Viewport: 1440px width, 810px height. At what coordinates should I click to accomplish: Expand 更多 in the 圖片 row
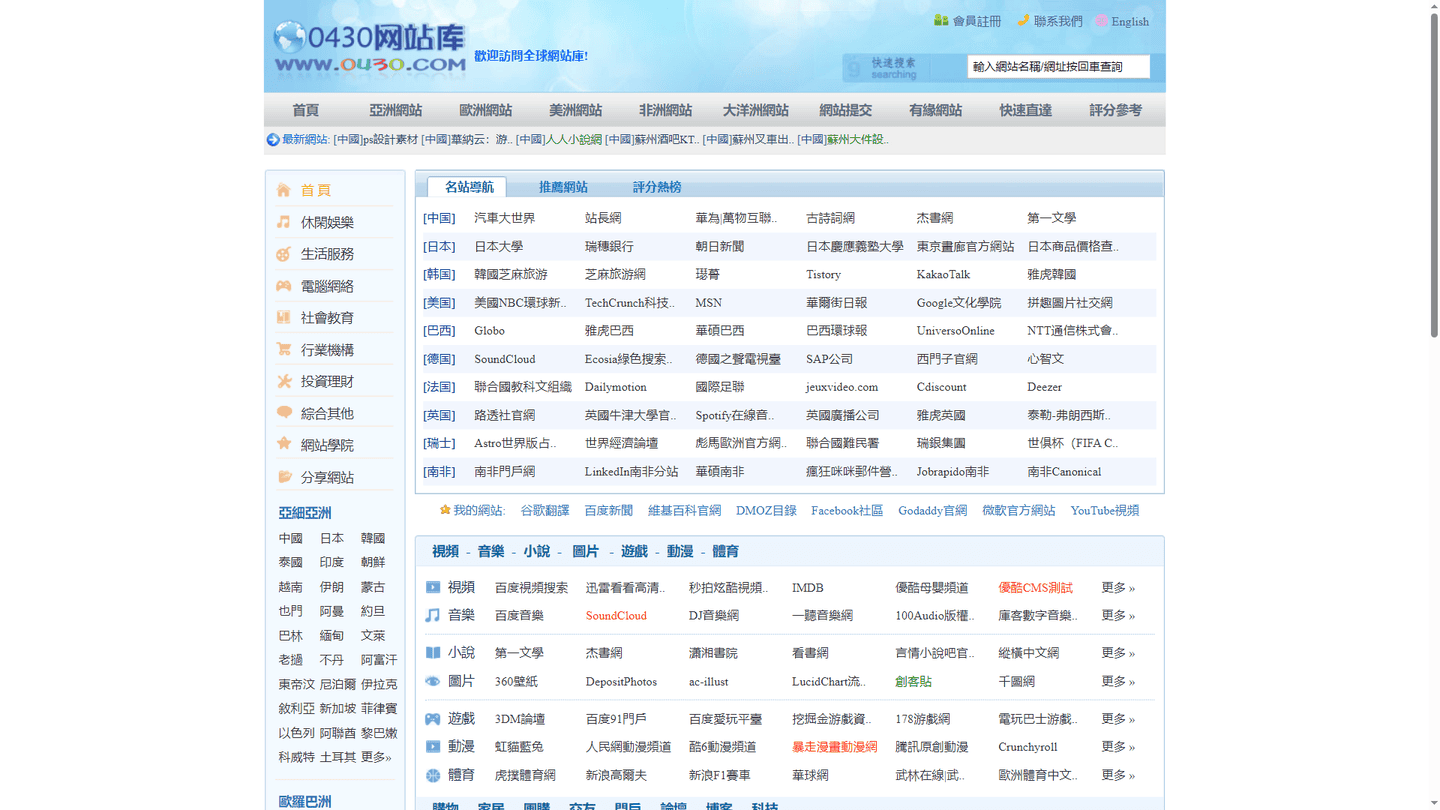point(1118,682)
